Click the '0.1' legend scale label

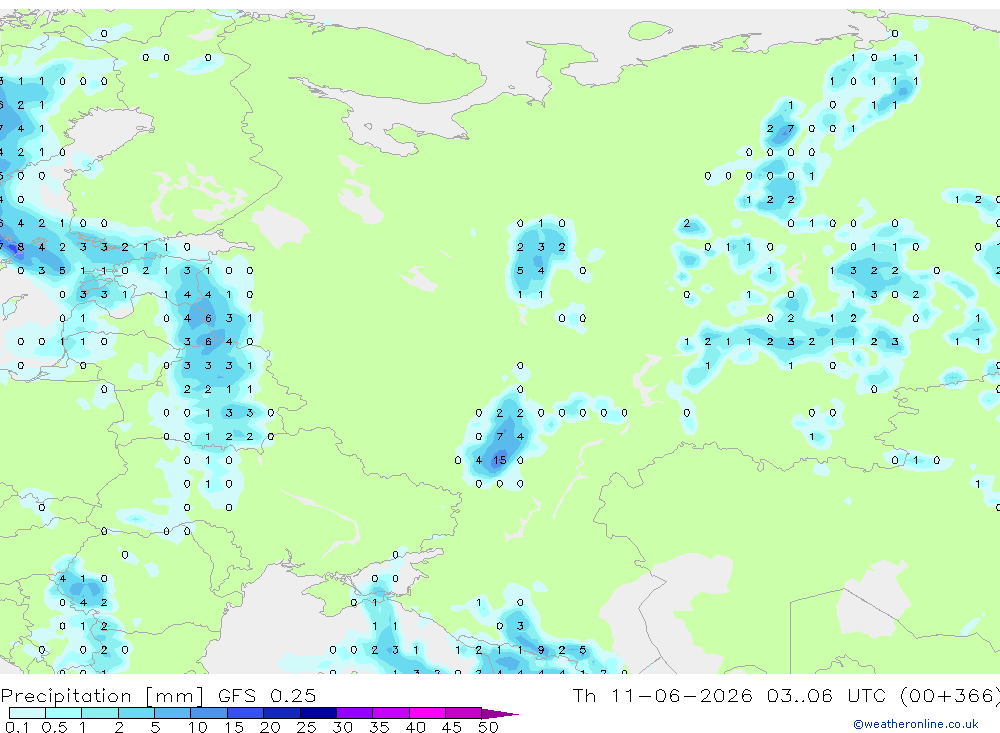[x=17, y=727]
